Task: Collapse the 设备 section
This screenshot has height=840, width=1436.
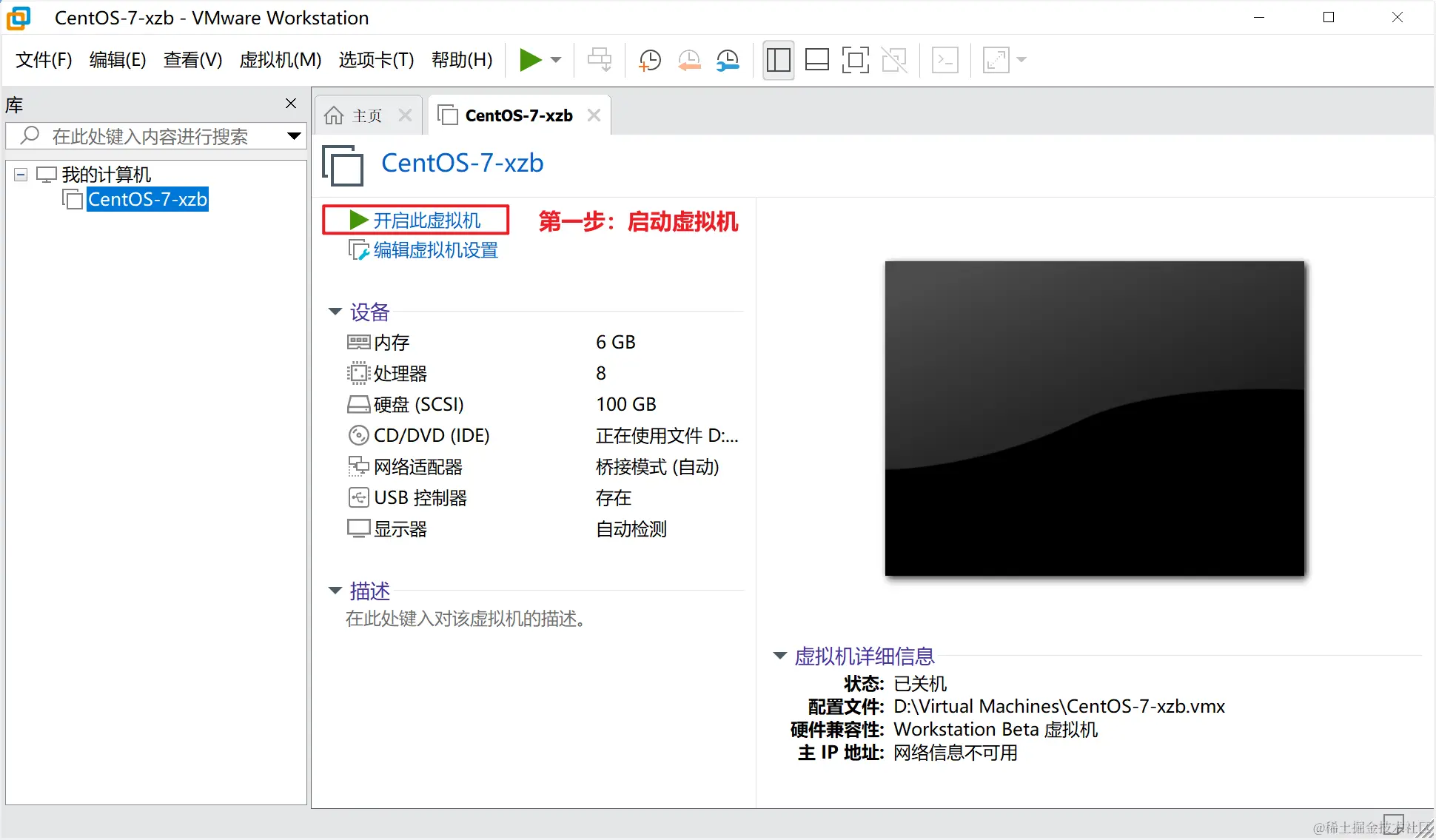Action: (335, 312)
